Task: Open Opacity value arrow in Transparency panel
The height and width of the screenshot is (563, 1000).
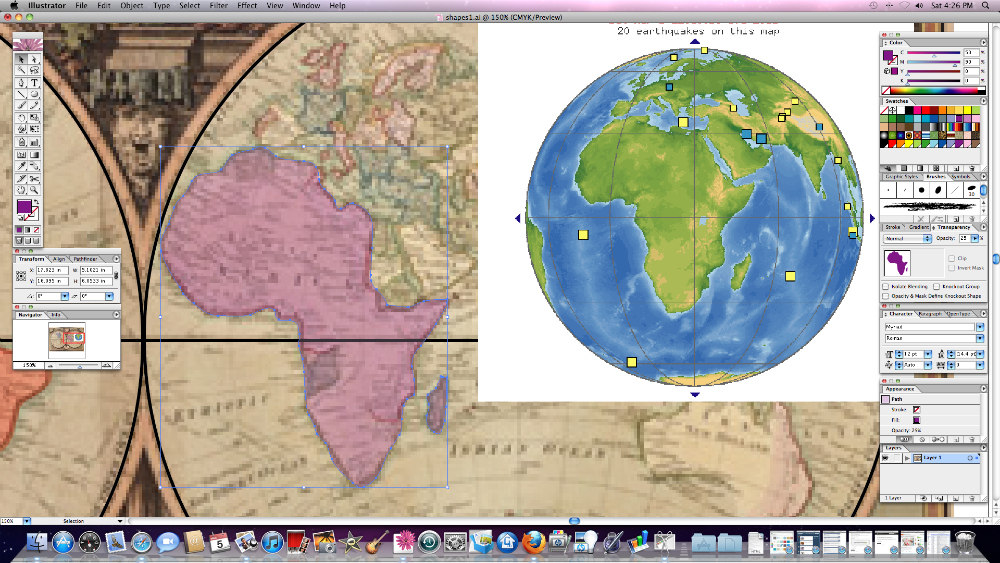Action: tap(974, 238)
